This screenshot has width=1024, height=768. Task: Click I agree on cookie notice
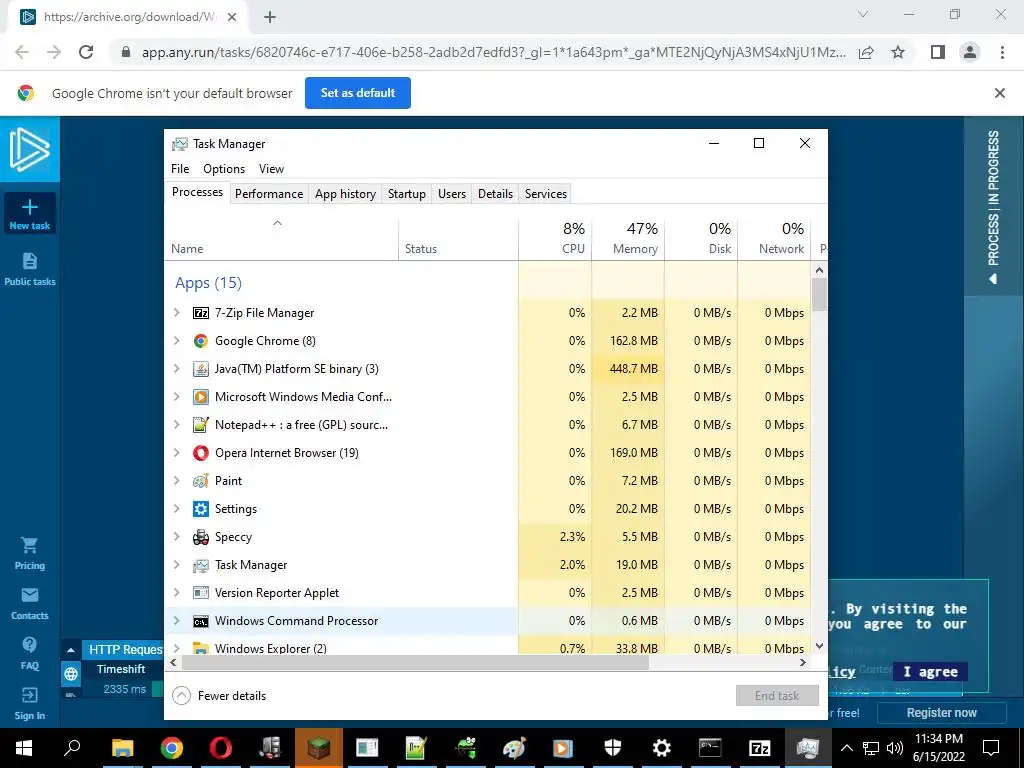pos(930,671)
